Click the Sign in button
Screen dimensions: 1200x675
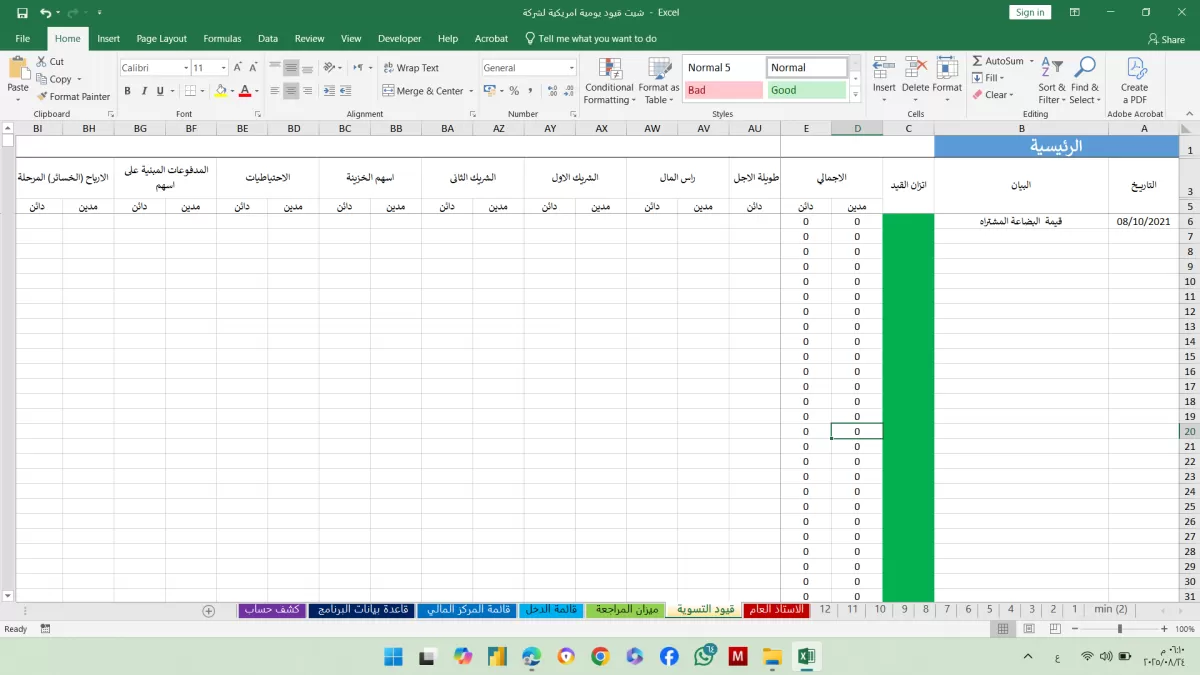pos(1029,12)
